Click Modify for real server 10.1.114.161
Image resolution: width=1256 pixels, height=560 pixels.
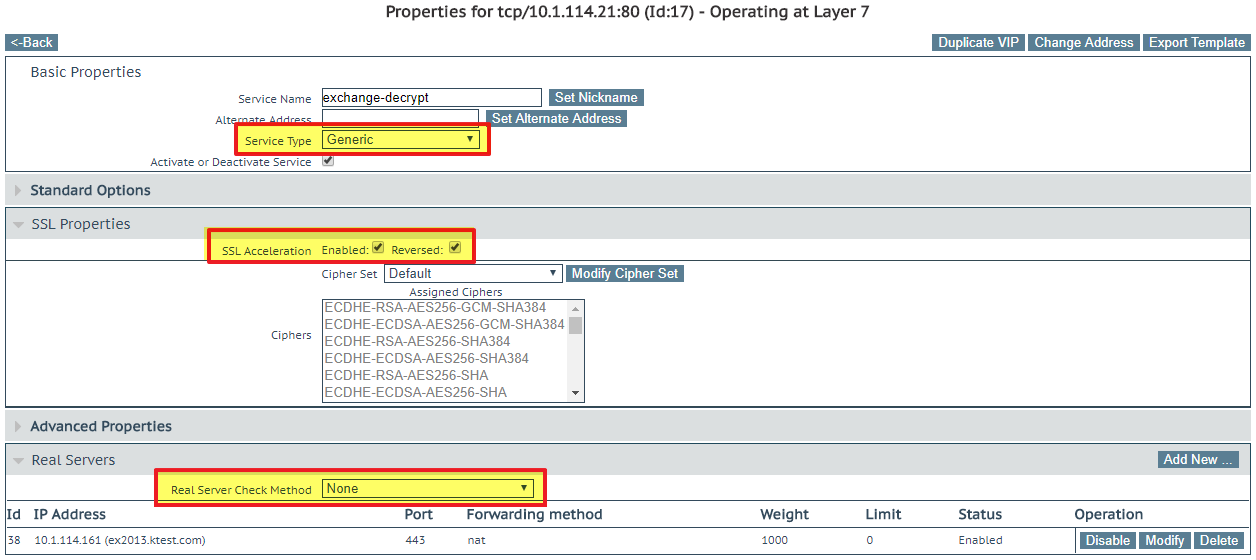tap(1165, 540)
